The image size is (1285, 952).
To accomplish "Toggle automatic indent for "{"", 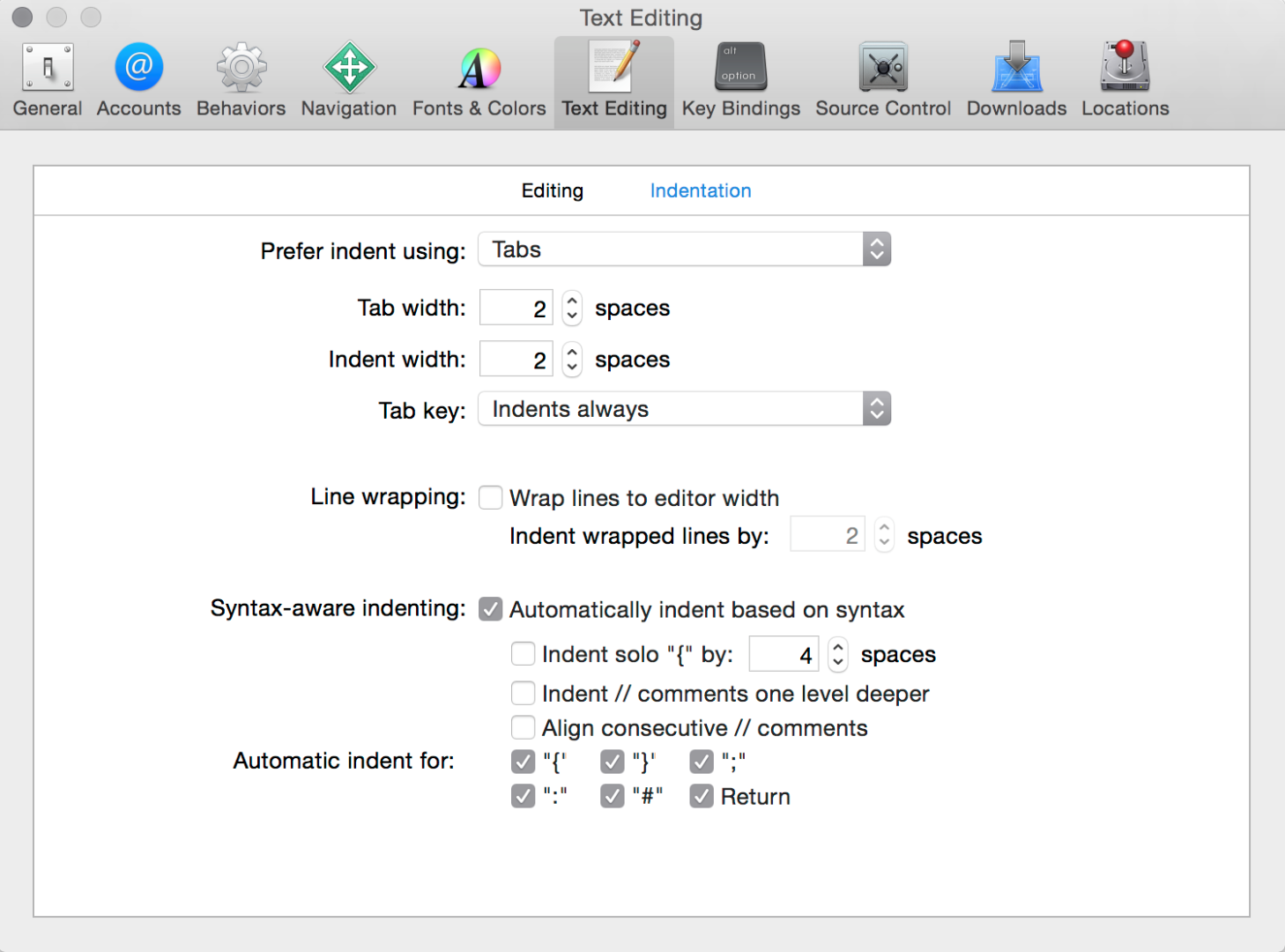I will coord(524,762).
